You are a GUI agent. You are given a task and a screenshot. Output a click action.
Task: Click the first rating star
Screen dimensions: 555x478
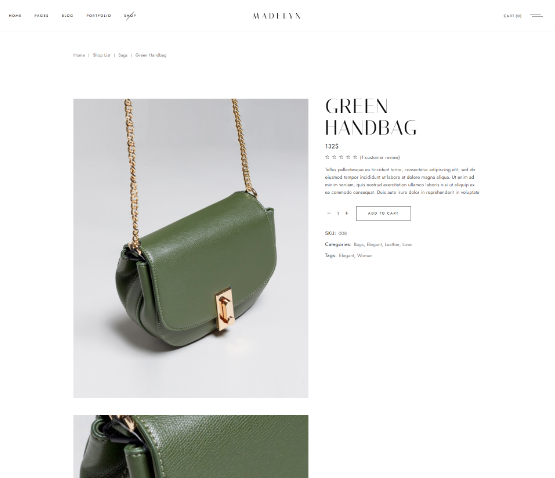(x=327, y=157)
